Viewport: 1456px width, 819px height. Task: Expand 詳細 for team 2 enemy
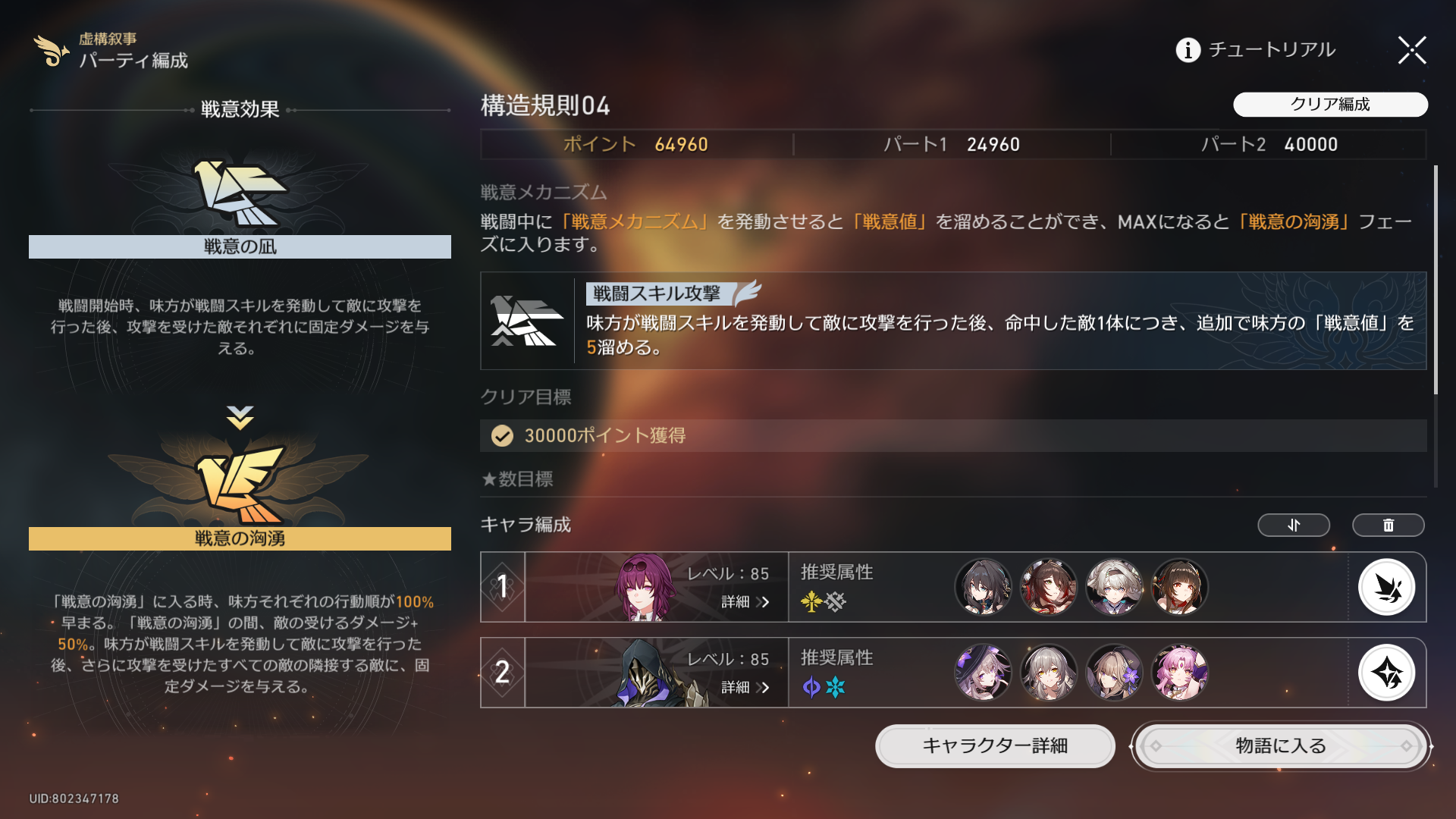pos(745,687)
